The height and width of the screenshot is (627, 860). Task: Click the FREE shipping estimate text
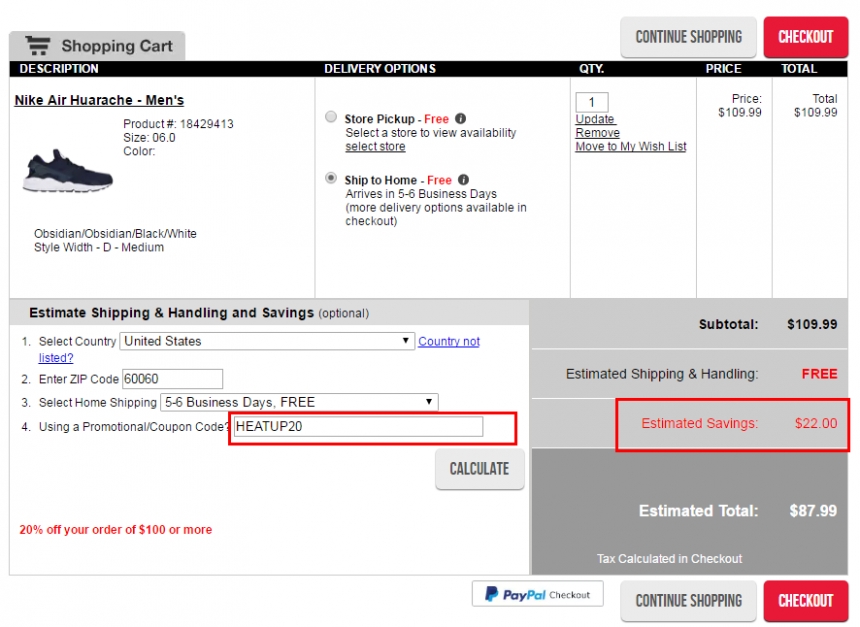click(819, 374)
